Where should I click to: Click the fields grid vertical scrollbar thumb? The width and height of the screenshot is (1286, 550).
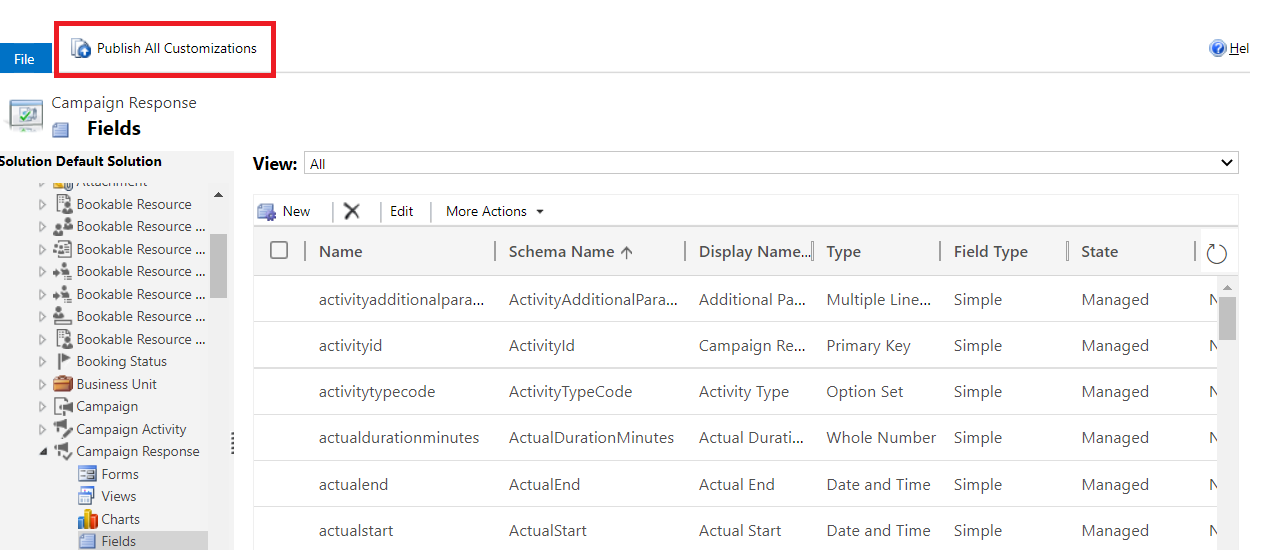[x=1227, y=318]
